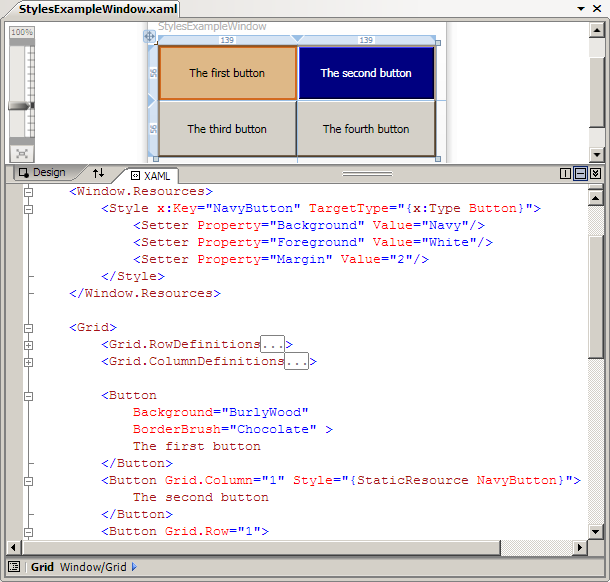Select the StylesExampleWindow.xaml document tab
The height and width of the screenshot is (582, 610).
97,9
